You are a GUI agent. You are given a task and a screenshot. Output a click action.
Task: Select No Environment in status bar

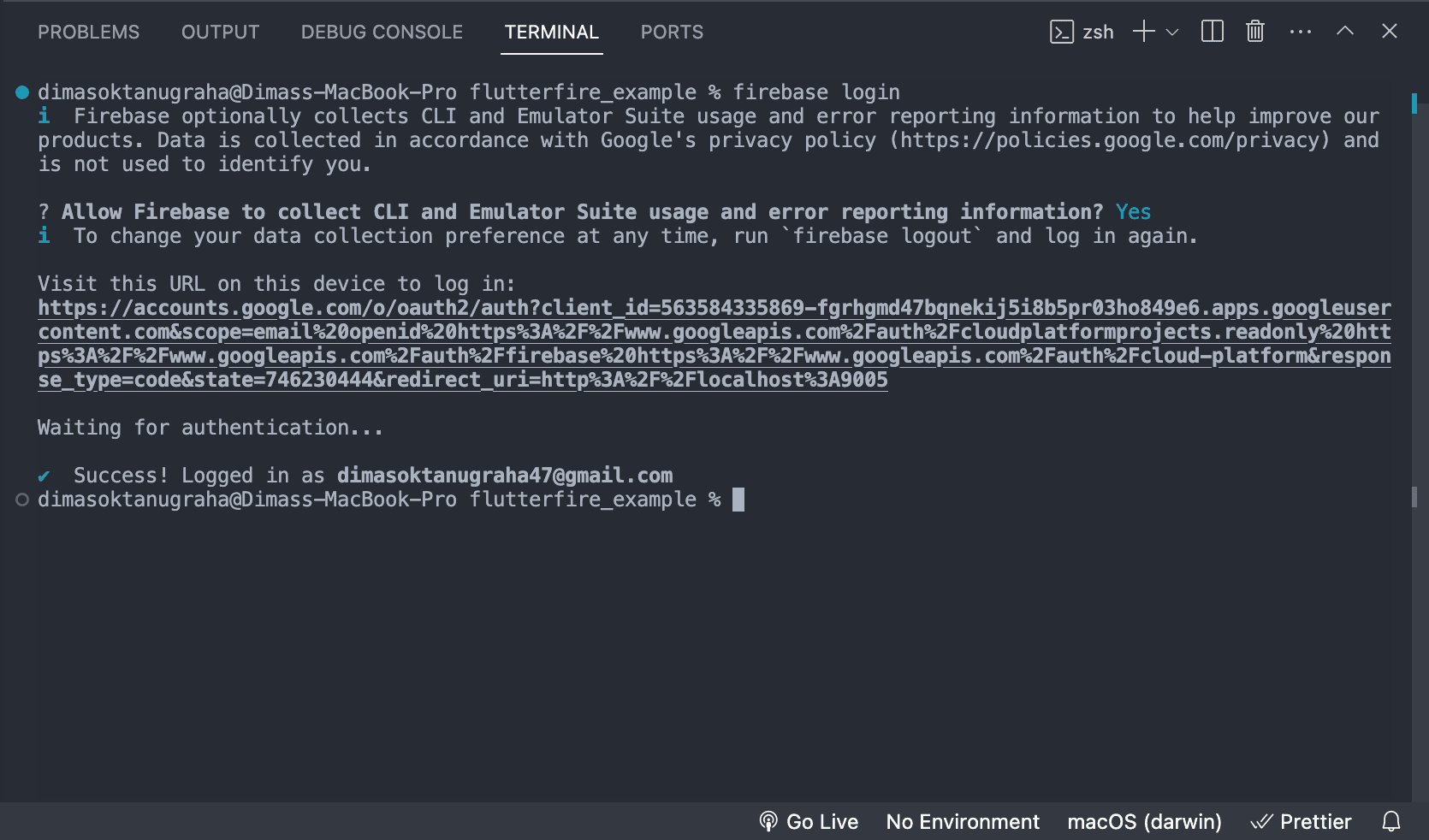(963, 822)
